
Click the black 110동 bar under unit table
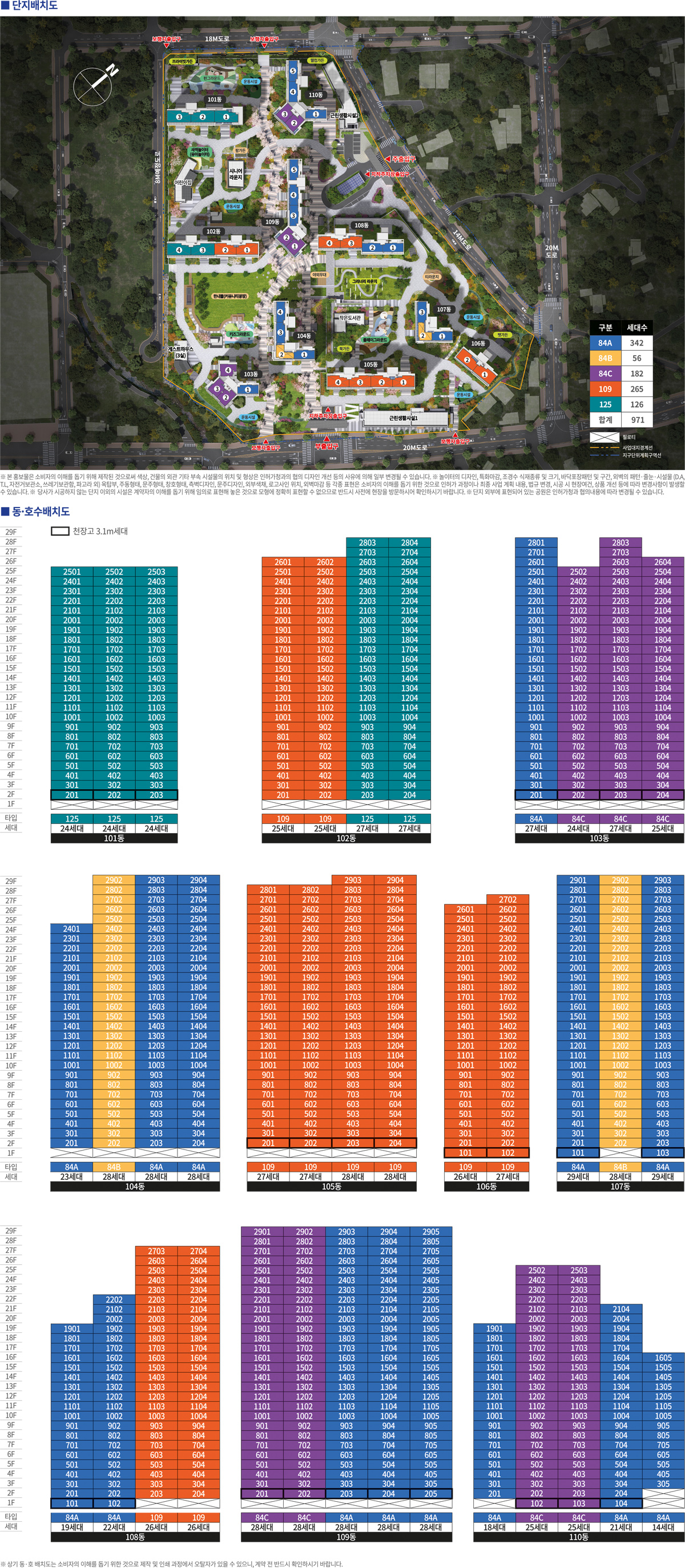click(x=578, y=1537)
